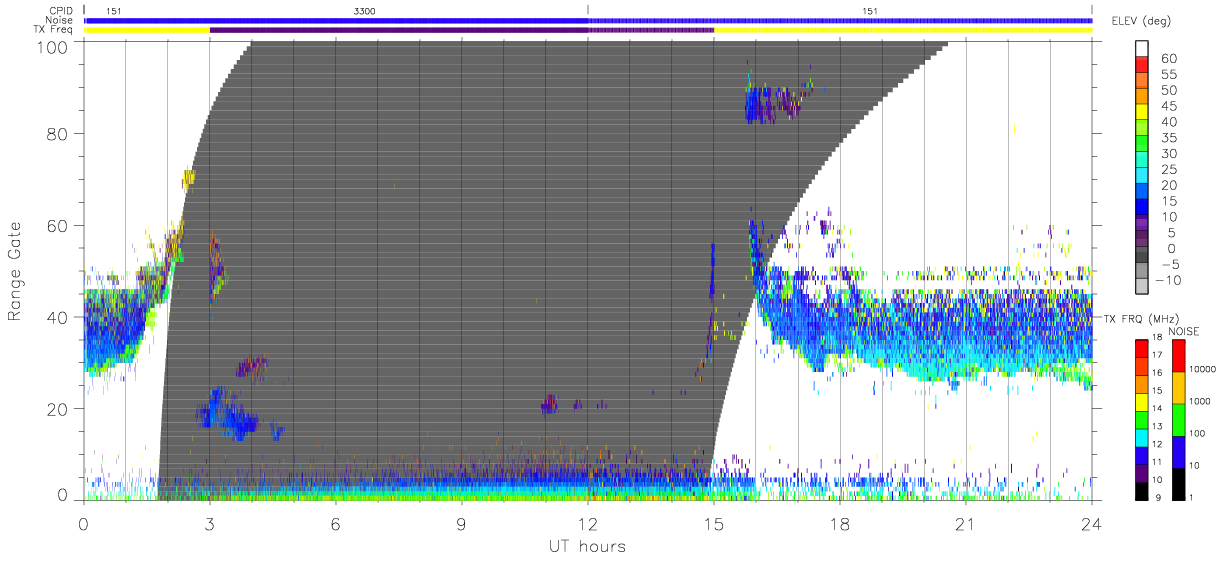Click the CPID value 3300

tap(364, 12)
